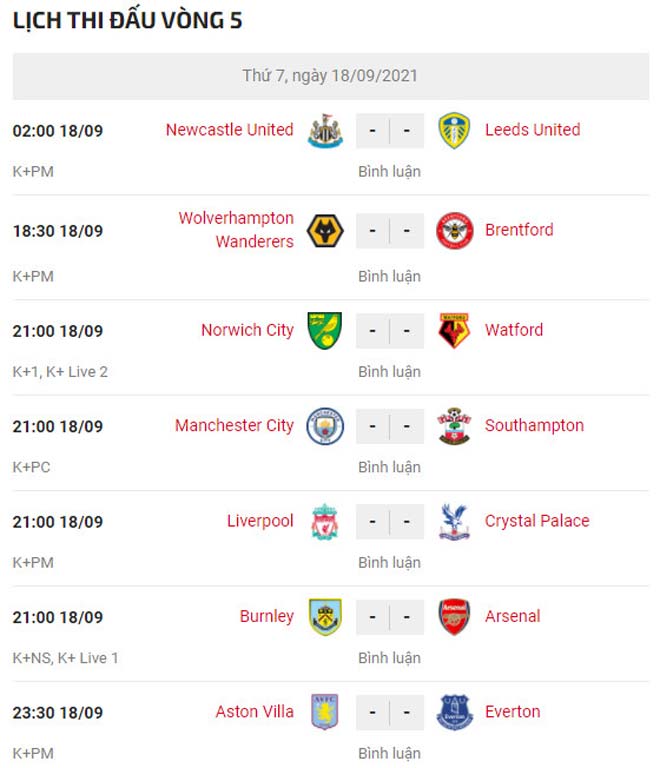Open Bình luận under Liverpool vs Crystal Palace

[389, 562]
